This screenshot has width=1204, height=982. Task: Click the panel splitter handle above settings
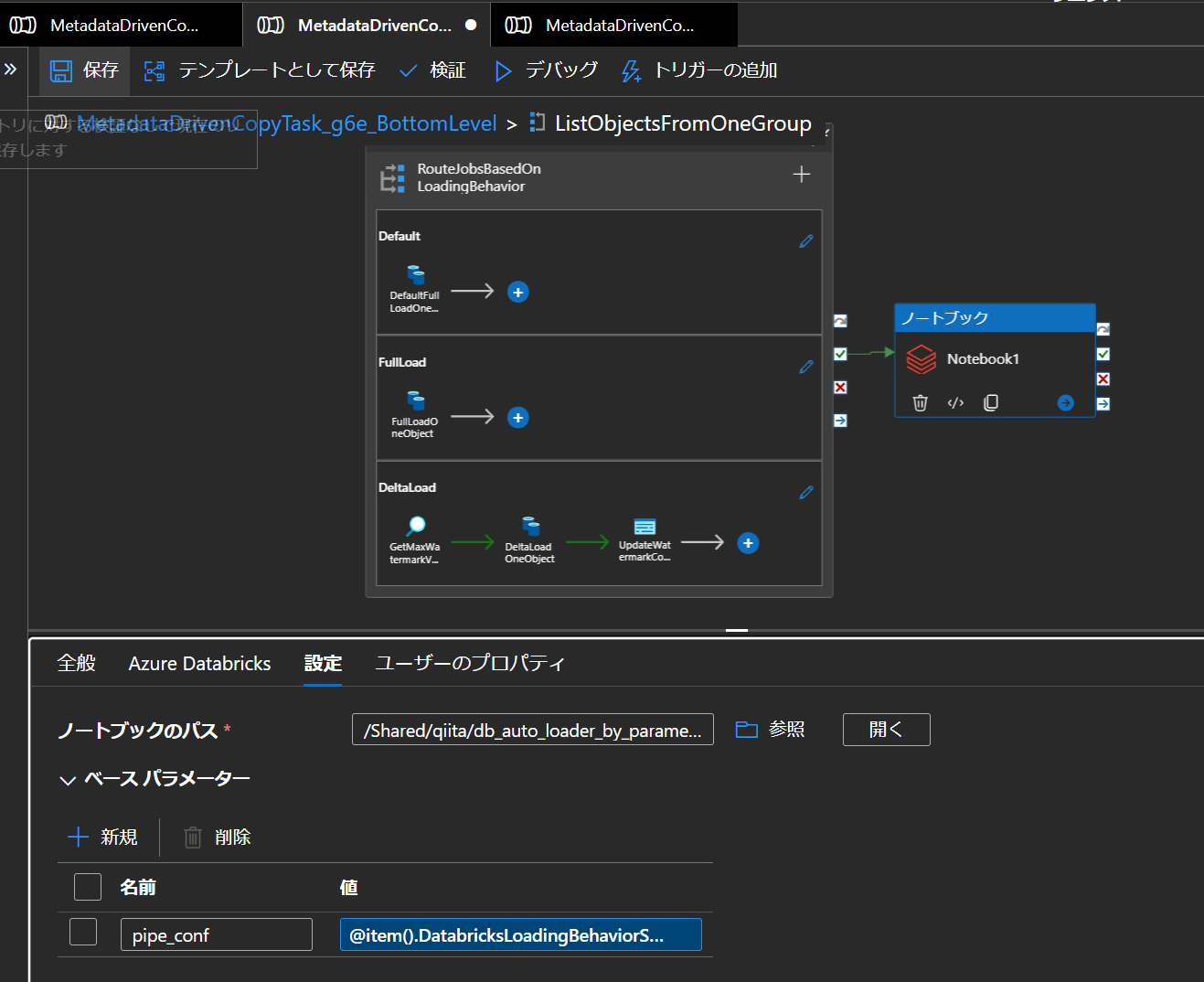pyautogui.click(x=737, y=630)
